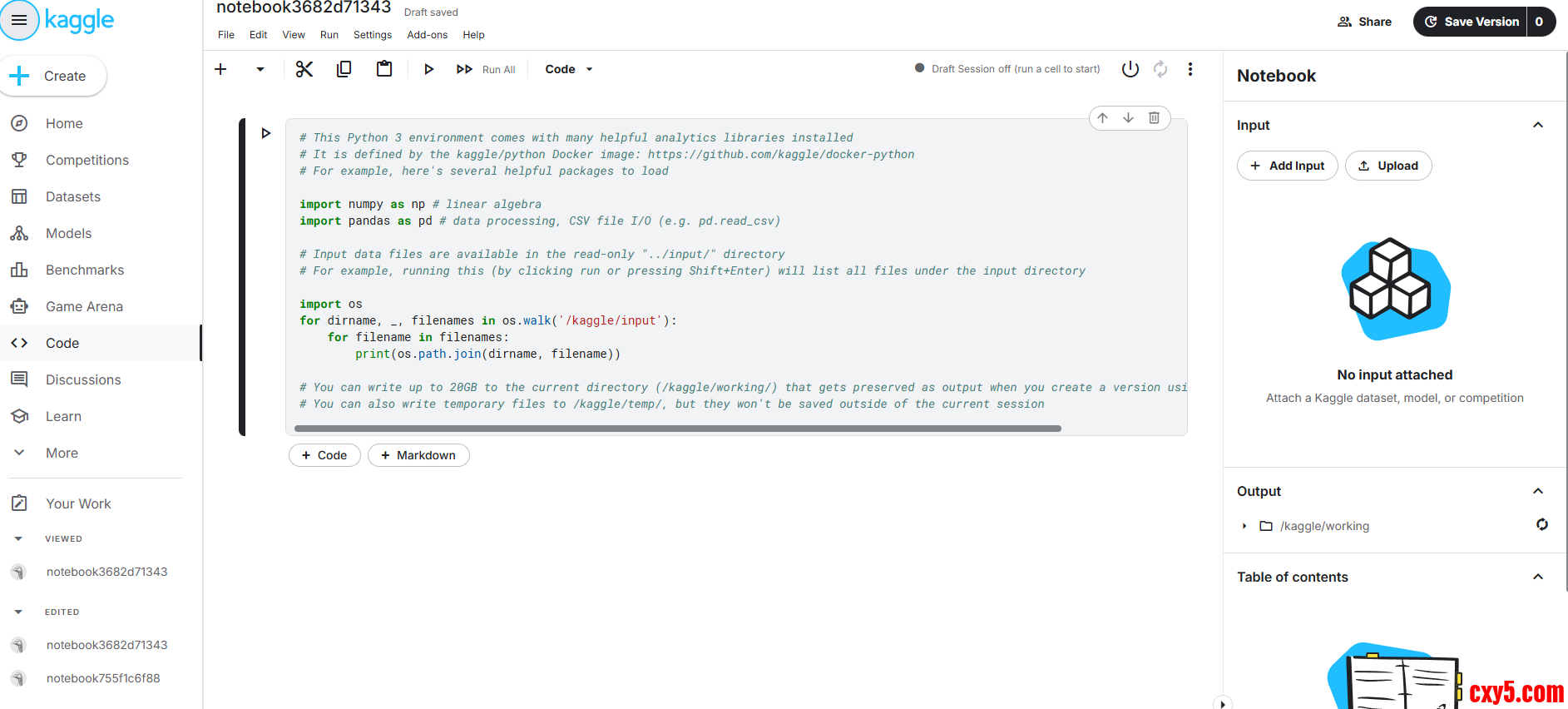Open the three-dot more options menu

click(x=1190, y=69)
